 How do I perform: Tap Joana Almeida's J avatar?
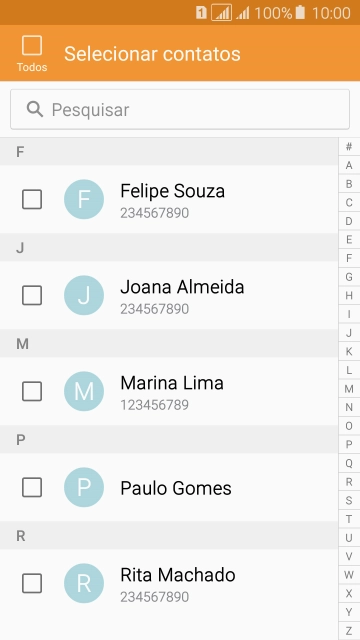point(84,295)
